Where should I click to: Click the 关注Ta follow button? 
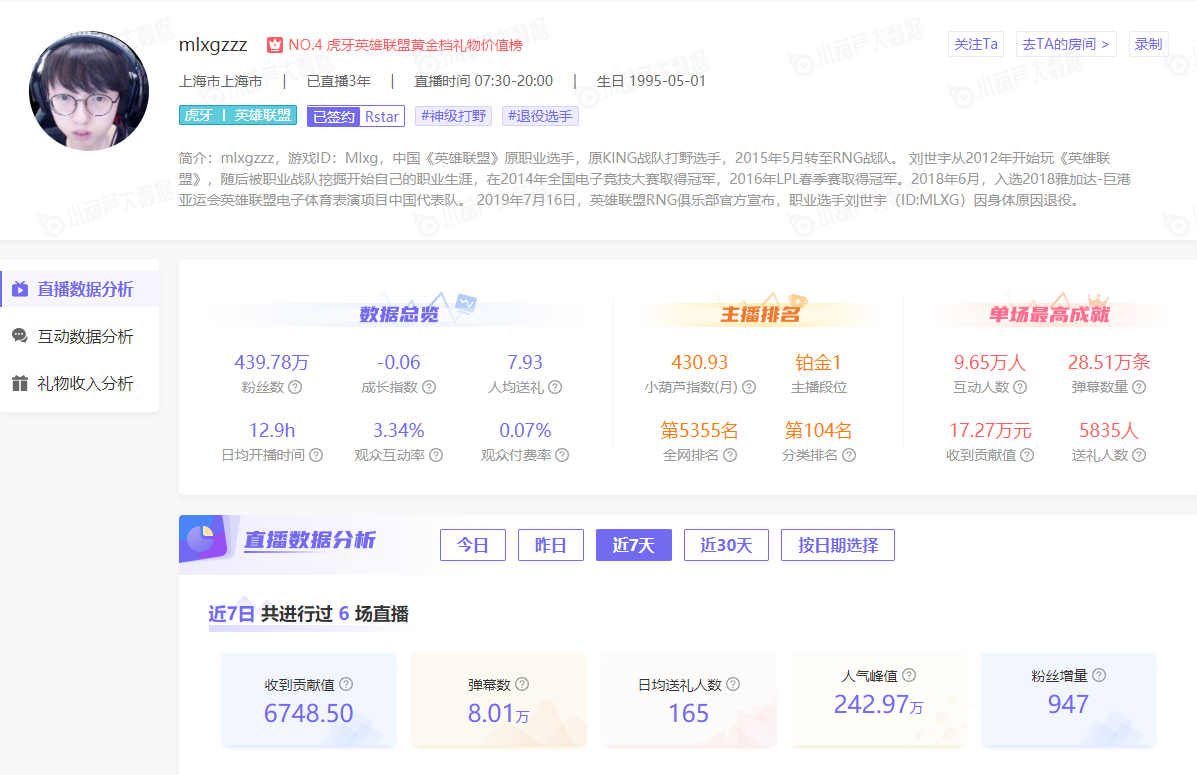(x=976, y=44)
